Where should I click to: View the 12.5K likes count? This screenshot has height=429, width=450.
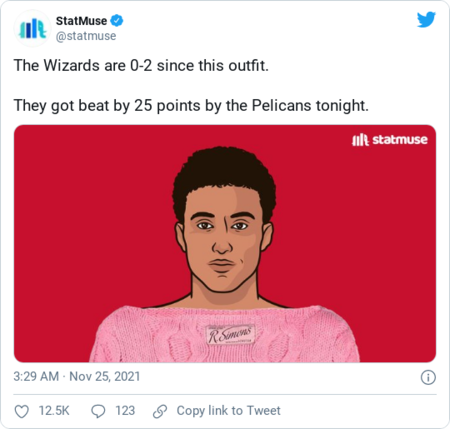[54, 411]
